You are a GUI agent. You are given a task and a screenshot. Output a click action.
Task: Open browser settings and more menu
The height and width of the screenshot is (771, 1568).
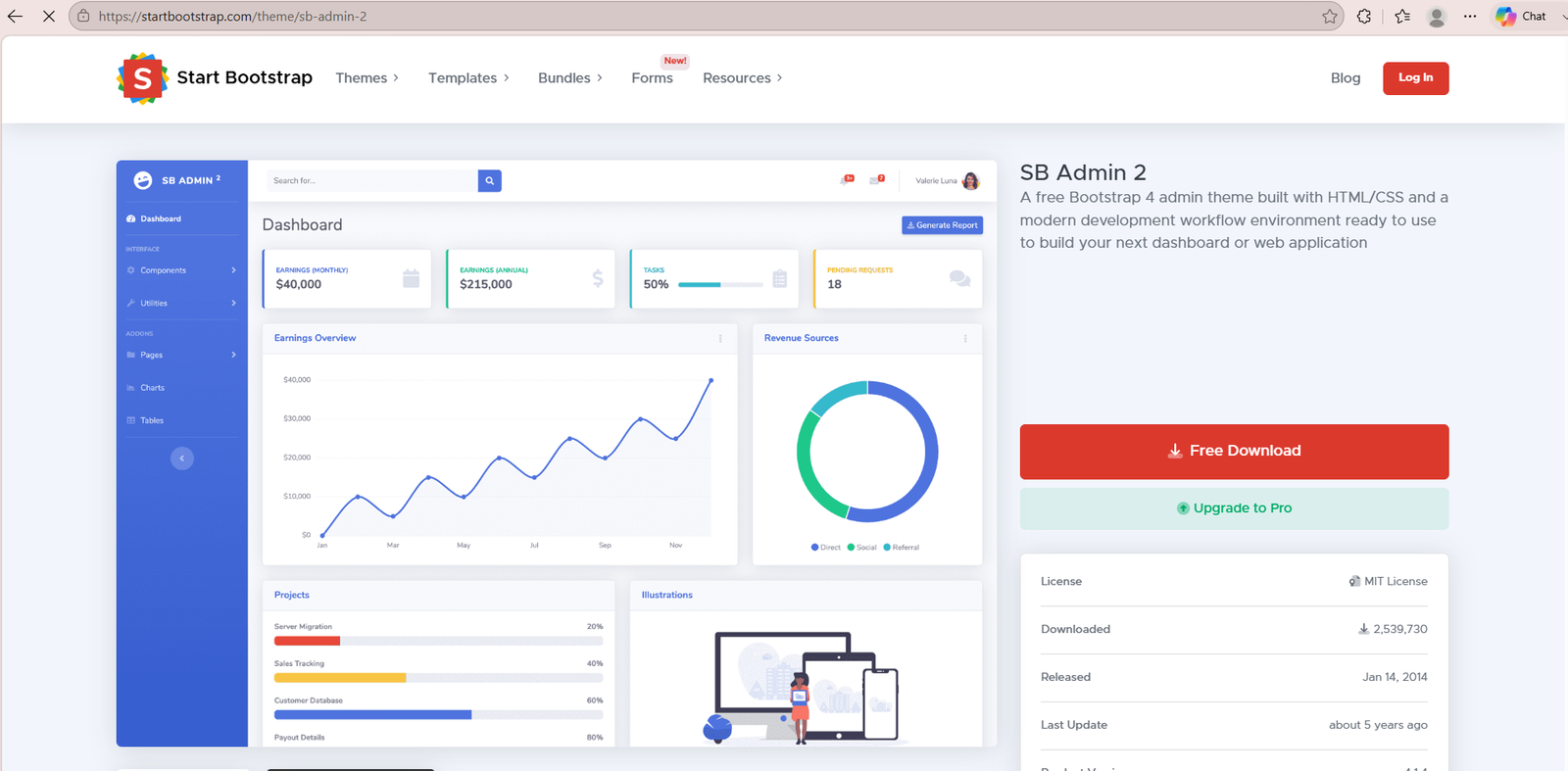1470,17
